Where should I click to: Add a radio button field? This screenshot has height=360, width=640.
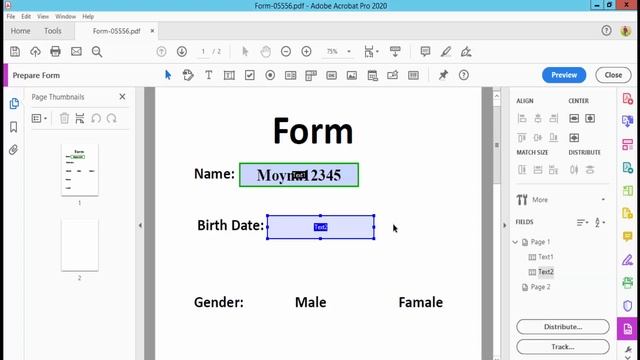coord(270,75)
